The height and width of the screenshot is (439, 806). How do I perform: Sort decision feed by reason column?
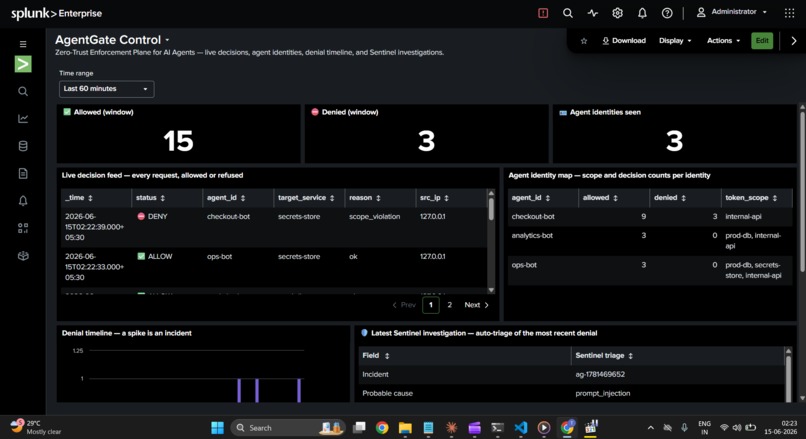click(x=365, y=198)
